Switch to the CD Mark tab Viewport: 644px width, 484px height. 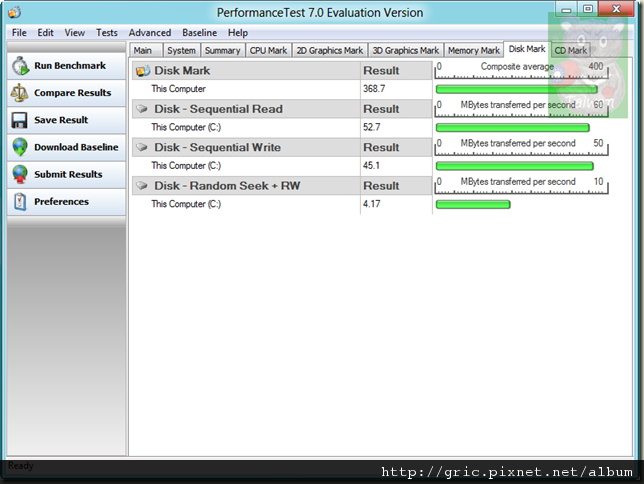click(x=570, y=50)
